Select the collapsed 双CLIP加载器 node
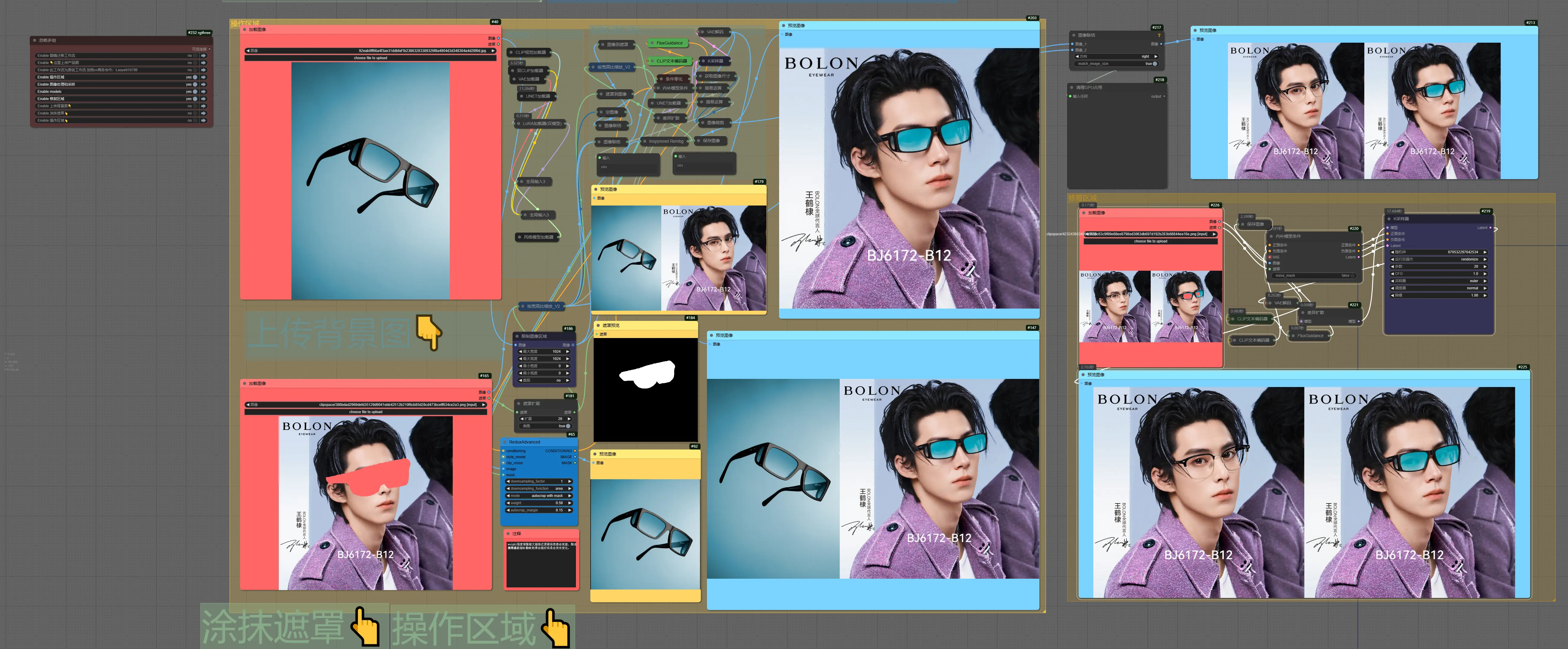Viewport: 1568px width, 649px height. click(x=529, y=71)
